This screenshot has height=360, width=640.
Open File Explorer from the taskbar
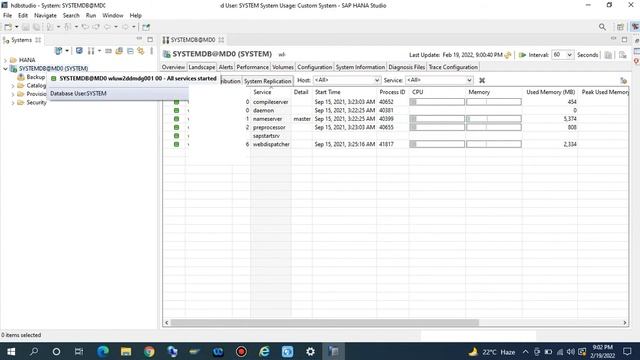pyautogui.click(x=126, y=351)
